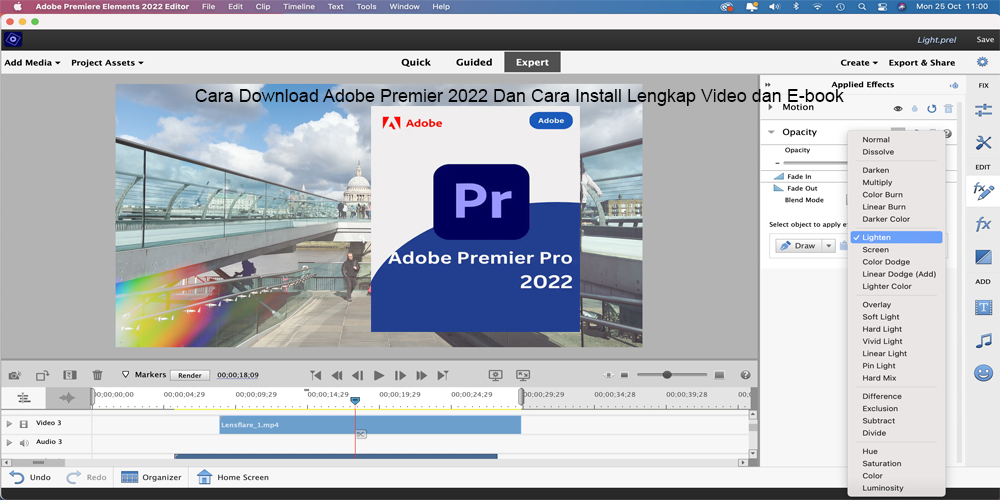Expand the Audio 3 track
Screen dimensions: 1000x500
[9, 443]
